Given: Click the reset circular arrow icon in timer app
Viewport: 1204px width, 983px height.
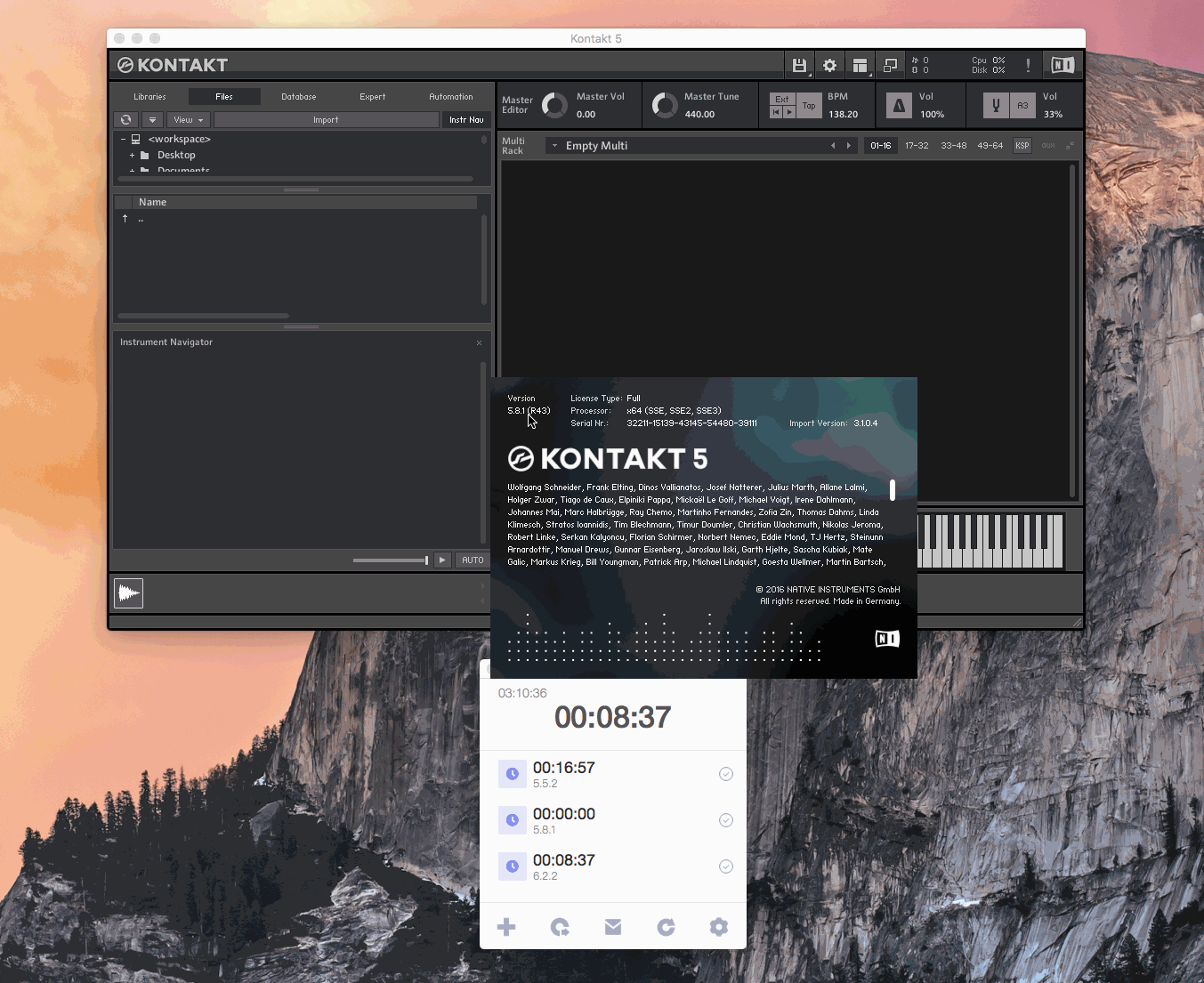Looking at the screenshot, I should coord(666,927).
